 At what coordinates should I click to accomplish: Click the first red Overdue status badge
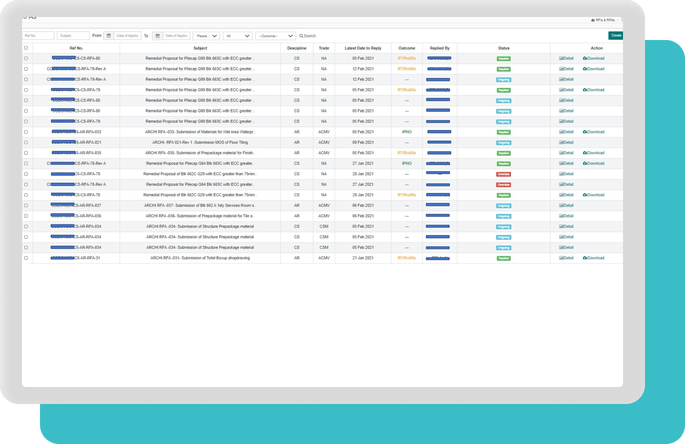(503, 174)
